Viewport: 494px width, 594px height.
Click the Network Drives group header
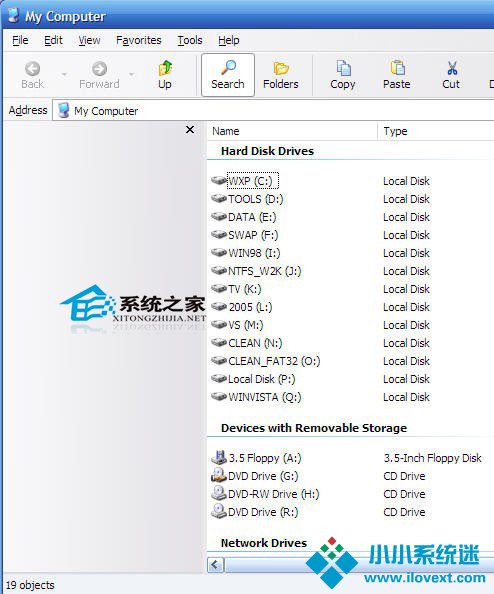coord(264,543)
